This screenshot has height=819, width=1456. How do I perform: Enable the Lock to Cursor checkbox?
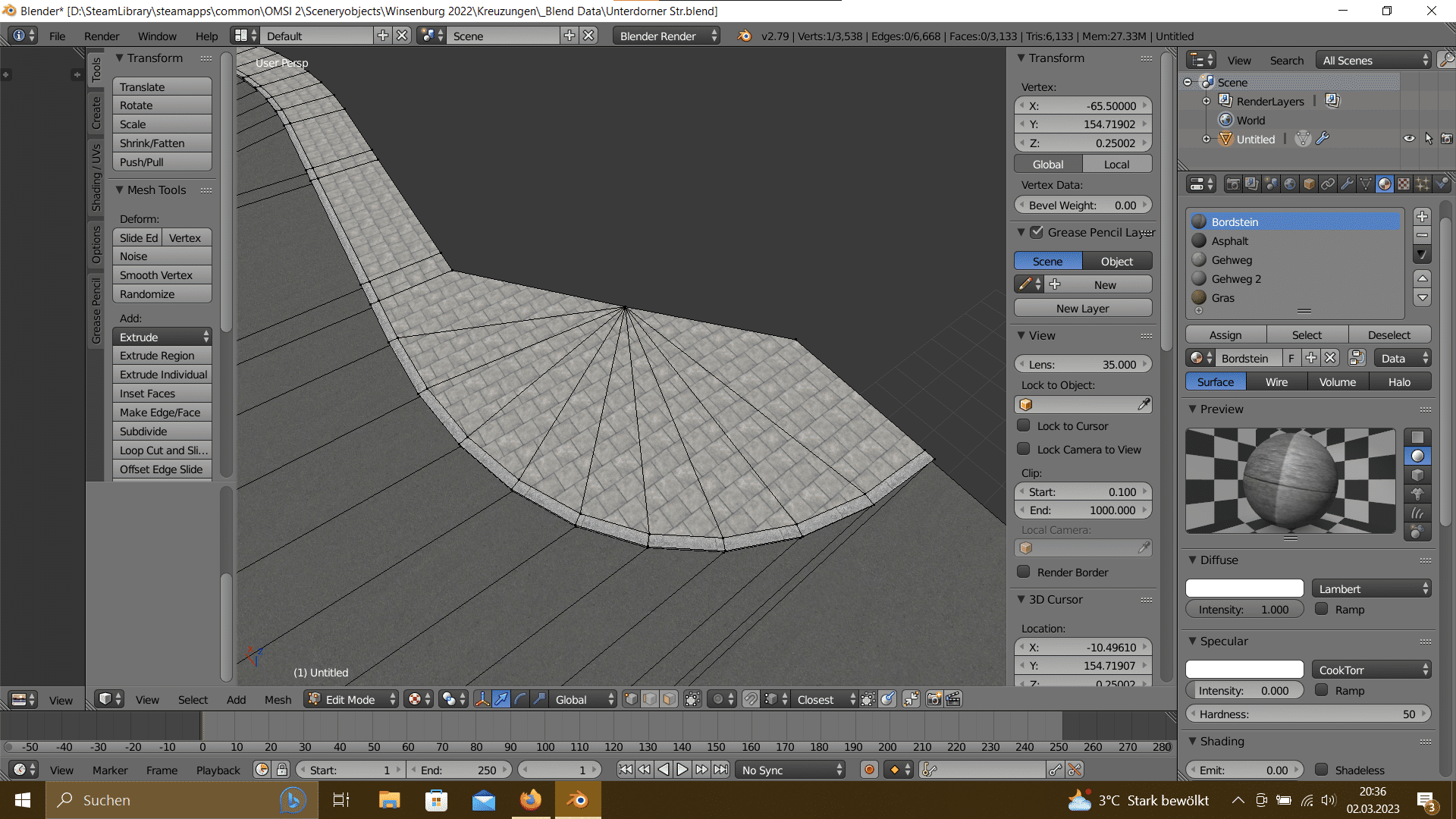(1024, 426)
